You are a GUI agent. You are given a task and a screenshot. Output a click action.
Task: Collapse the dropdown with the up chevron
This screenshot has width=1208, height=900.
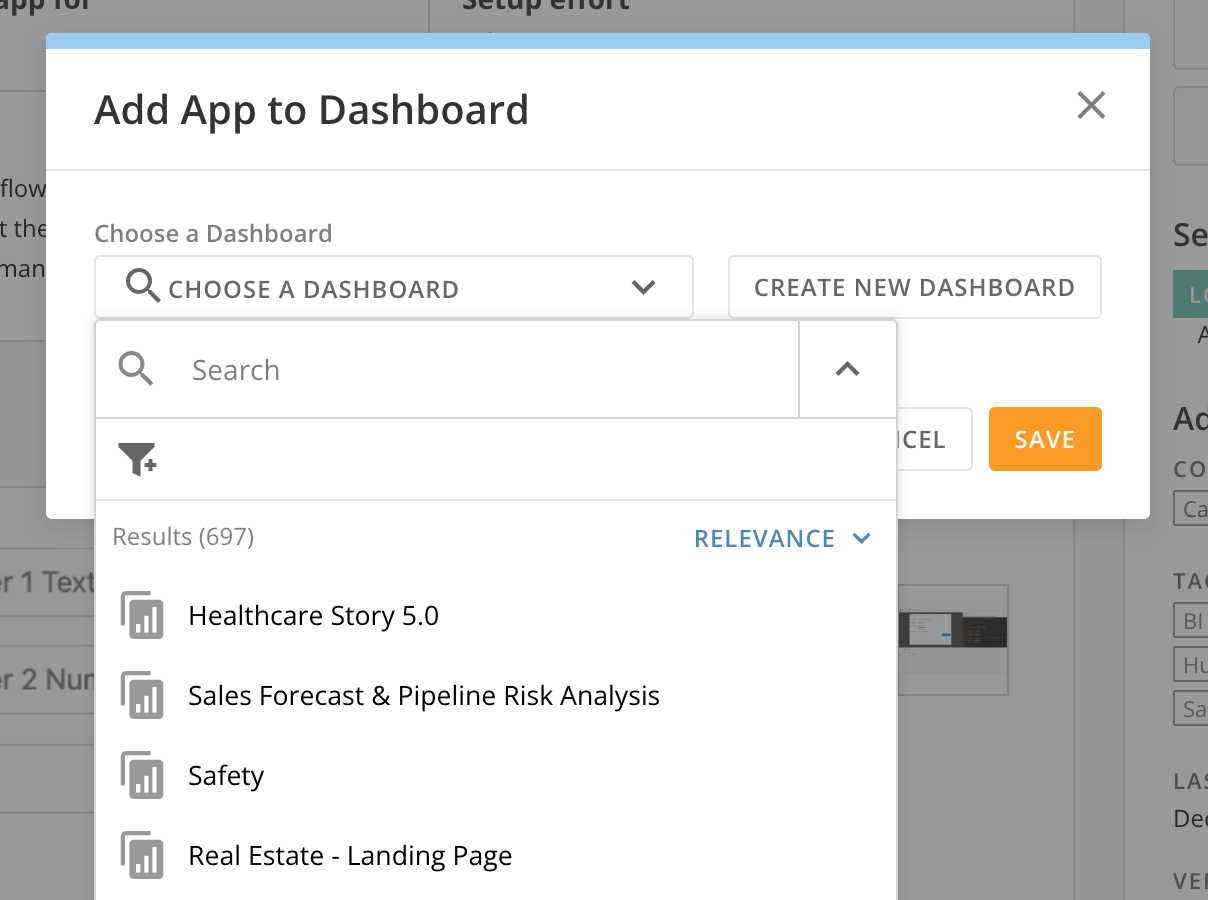pos(847,369)
